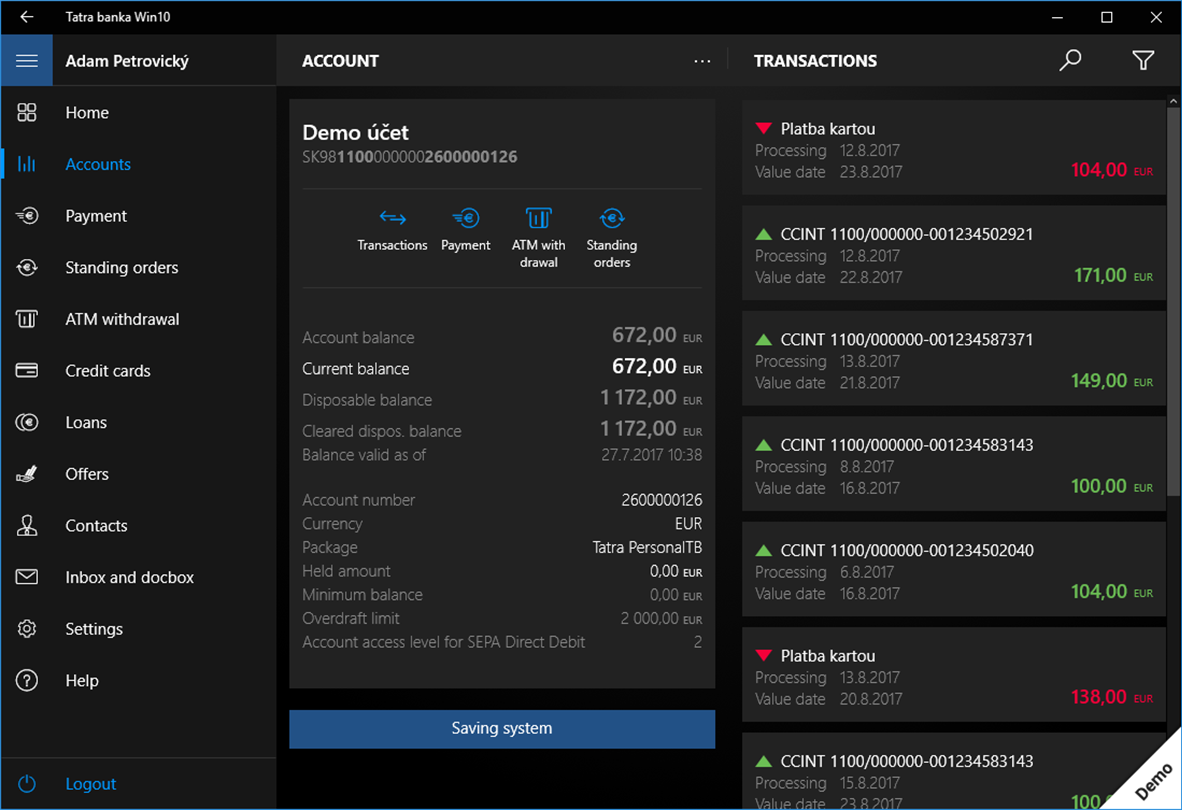
Task: Click the Transactions label under account actions
Action: (x=392, y=245)
